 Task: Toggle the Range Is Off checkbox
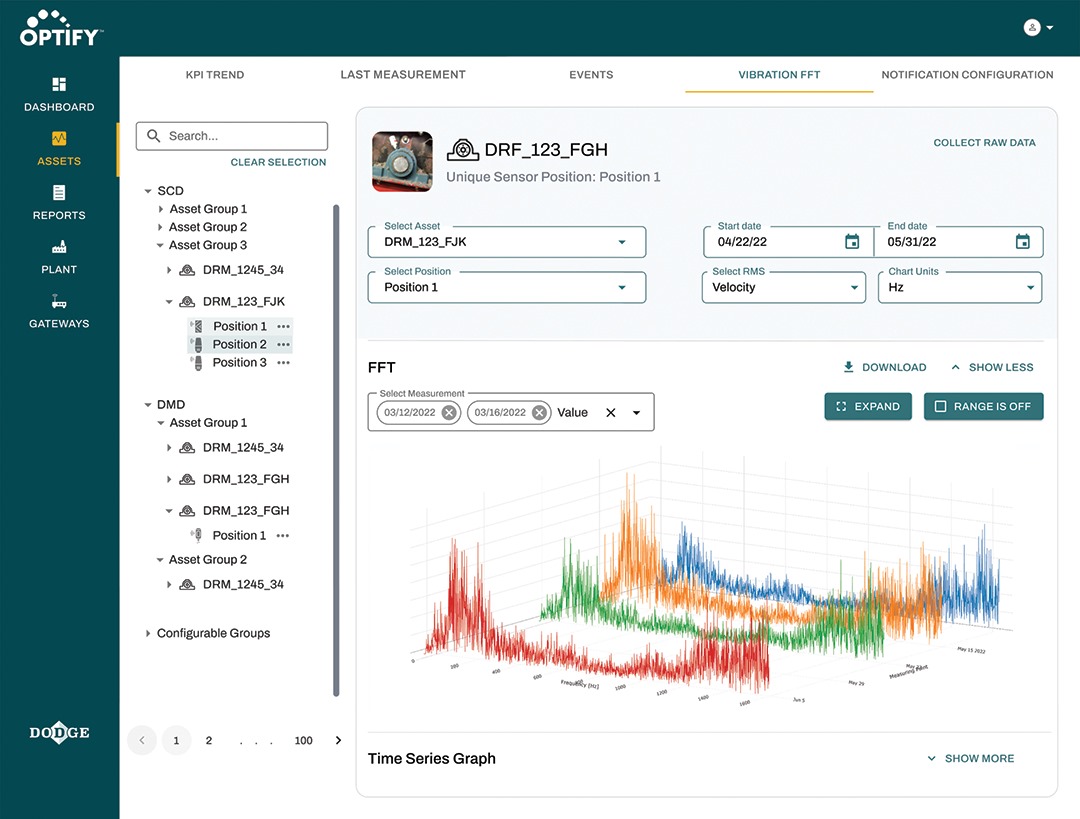pyautogui.click(x=940, y=407)
